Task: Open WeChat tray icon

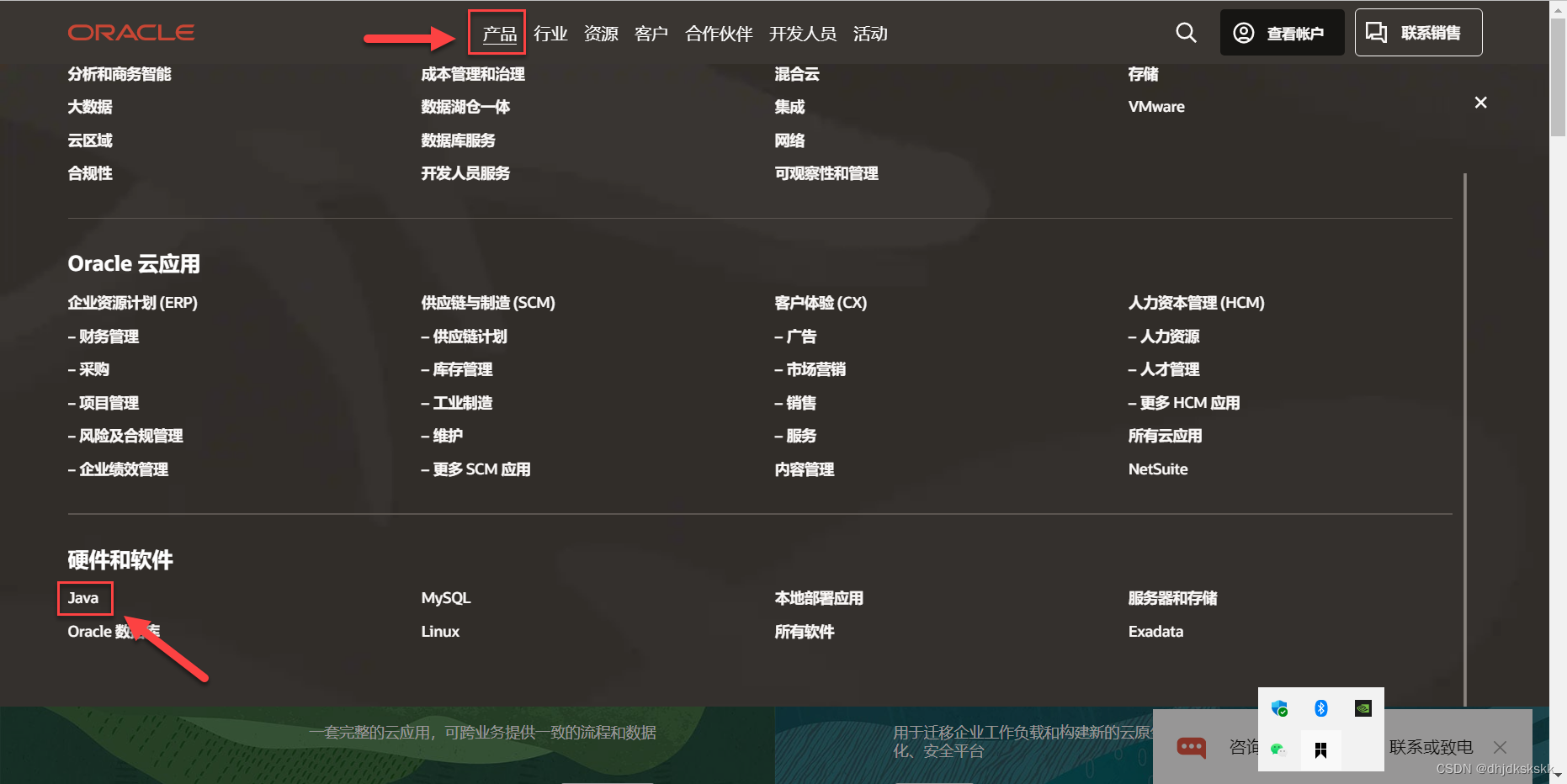Action: coord(1279,750)
